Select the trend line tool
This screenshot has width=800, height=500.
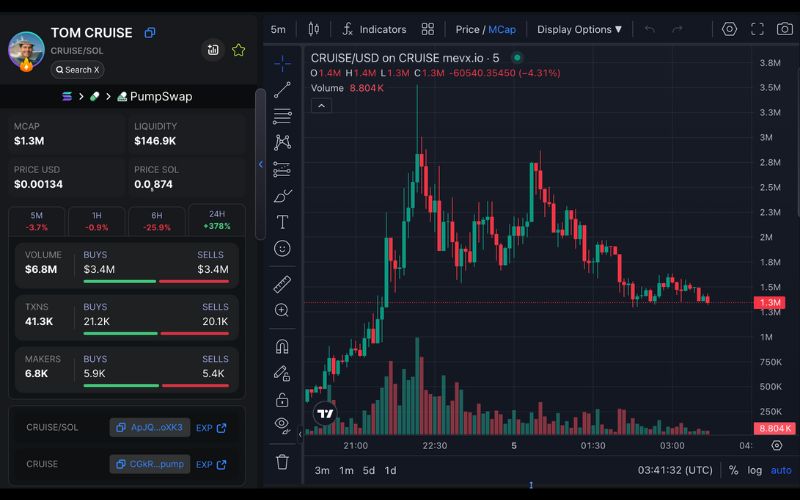click(x=282, y=90)
